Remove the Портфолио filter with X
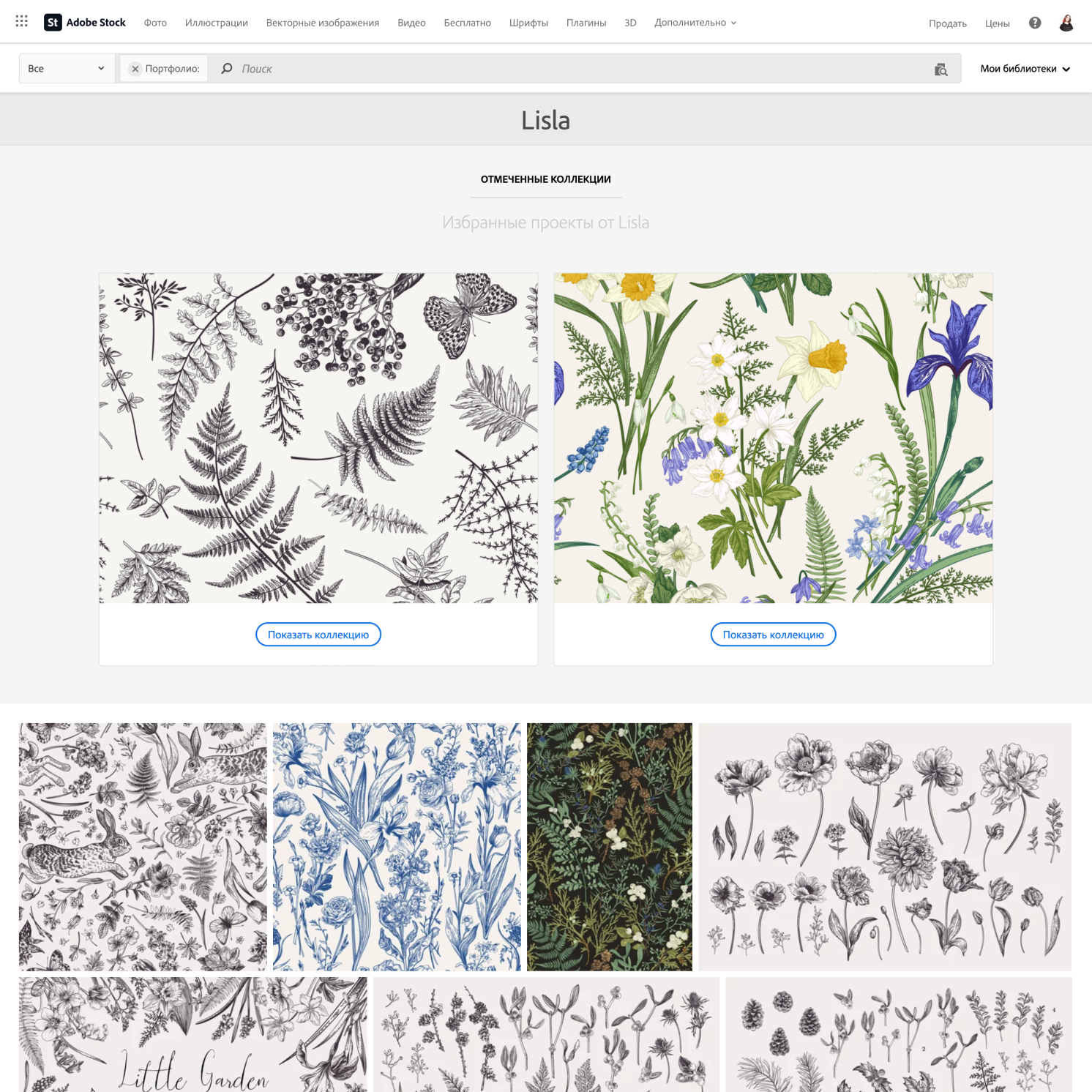This screenshot has width=1092, height=1092. pyautogui.click(x=135, y=69)
